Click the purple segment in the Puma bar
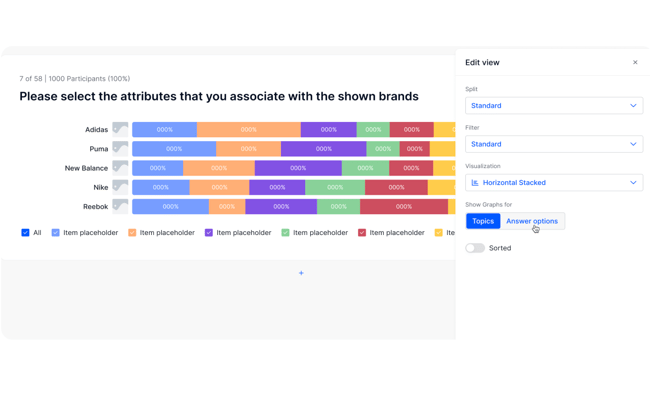The height and width of the screenshot is (403, 650). click(x=323, y=149)
